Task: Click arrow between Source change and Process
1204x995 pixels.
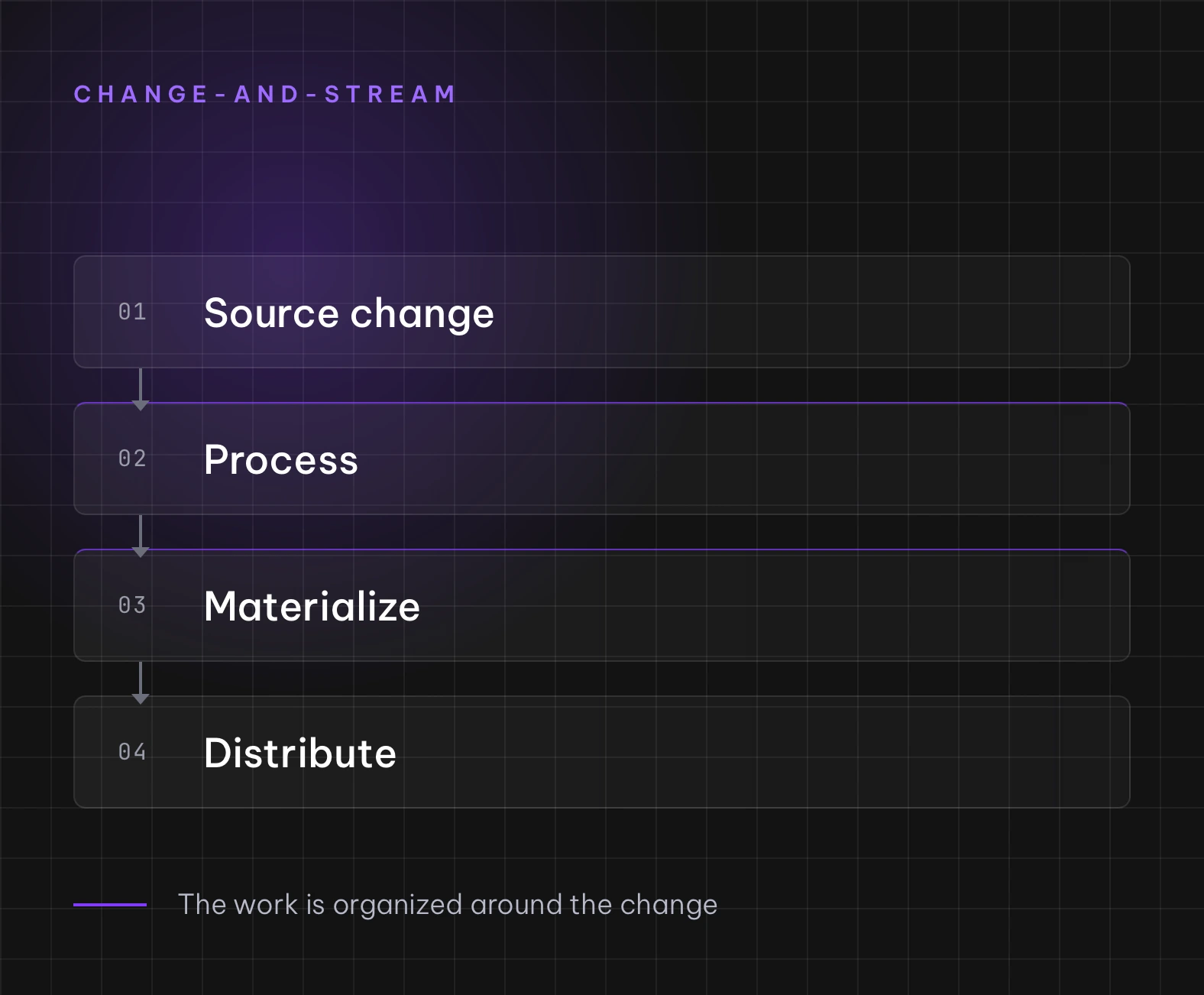Action: (x=141, y=389)
